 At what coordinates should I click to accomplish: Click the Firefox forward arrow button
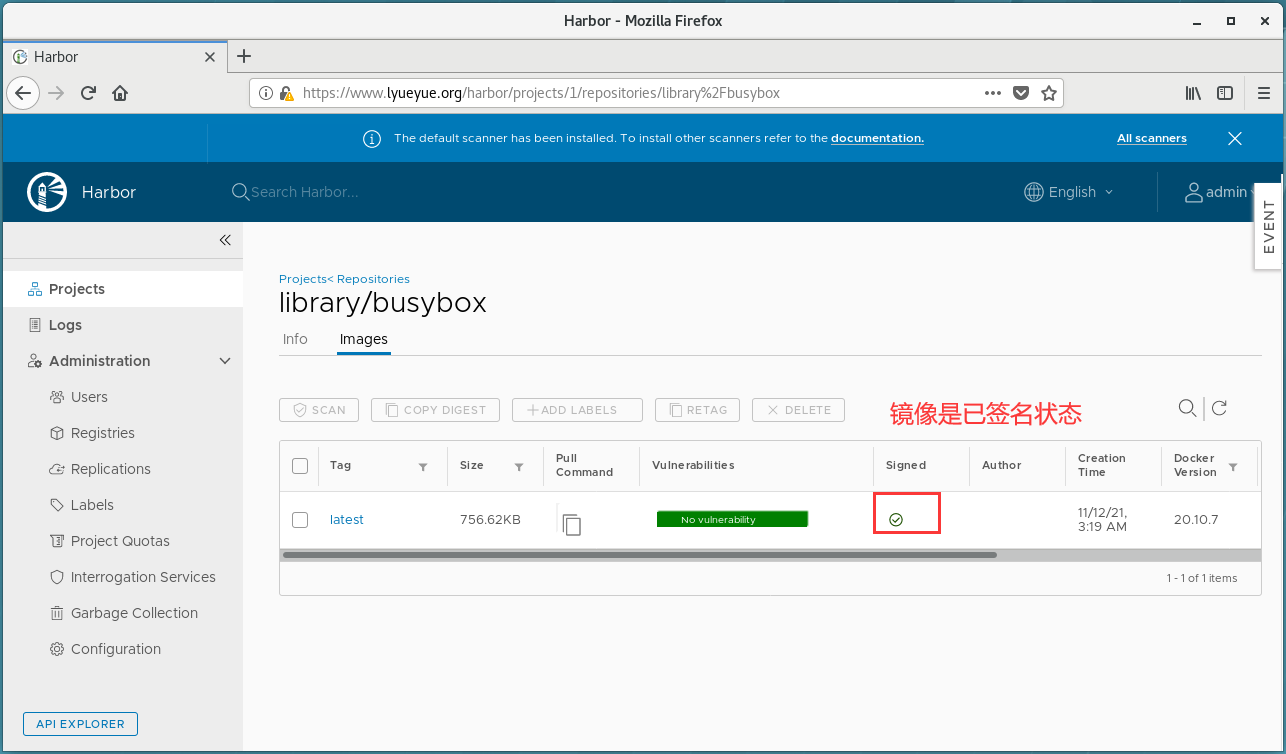tap(56, 93)
